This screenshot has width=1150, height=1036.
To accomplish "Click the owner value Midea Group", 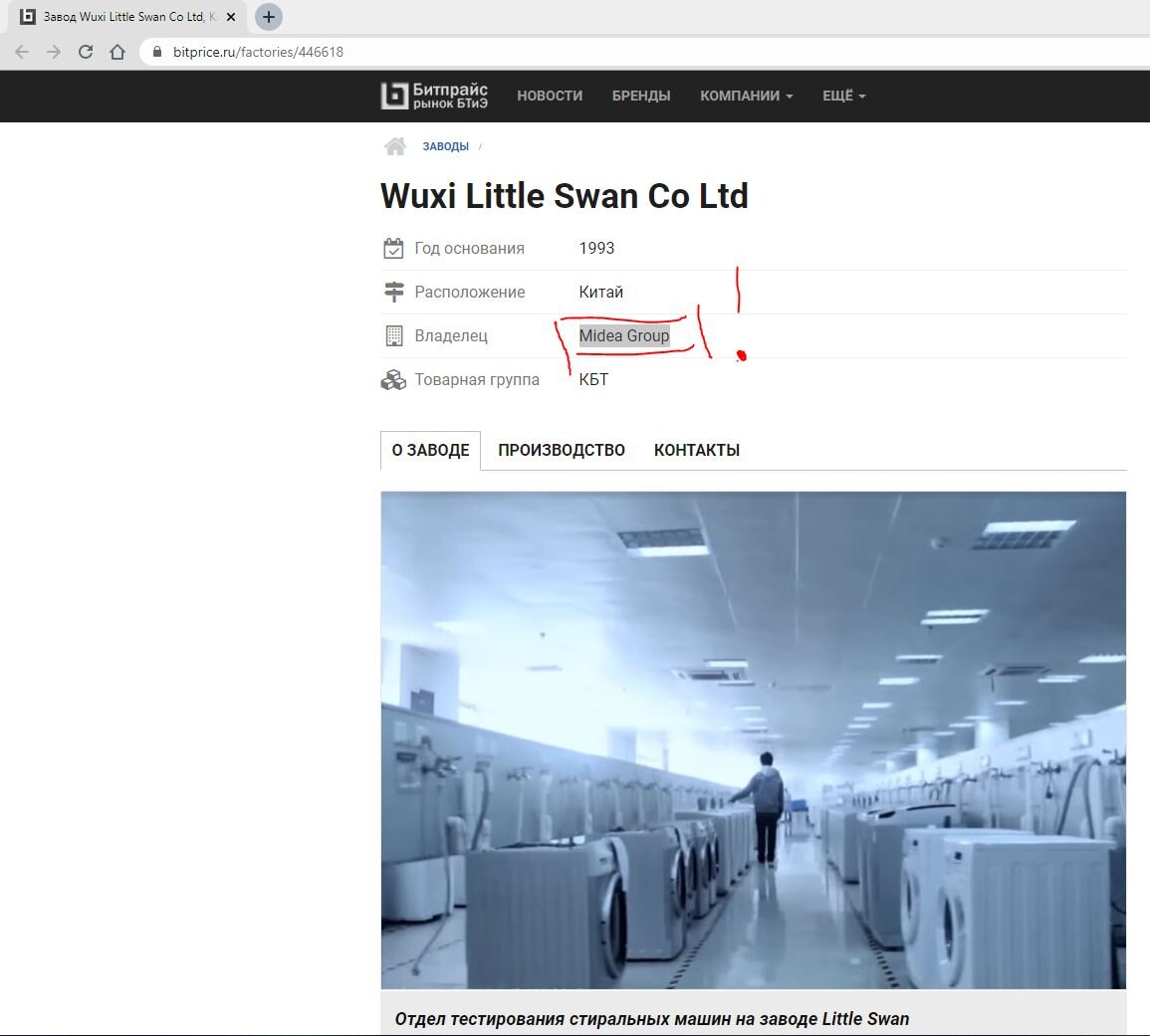I will click(624, 335).
